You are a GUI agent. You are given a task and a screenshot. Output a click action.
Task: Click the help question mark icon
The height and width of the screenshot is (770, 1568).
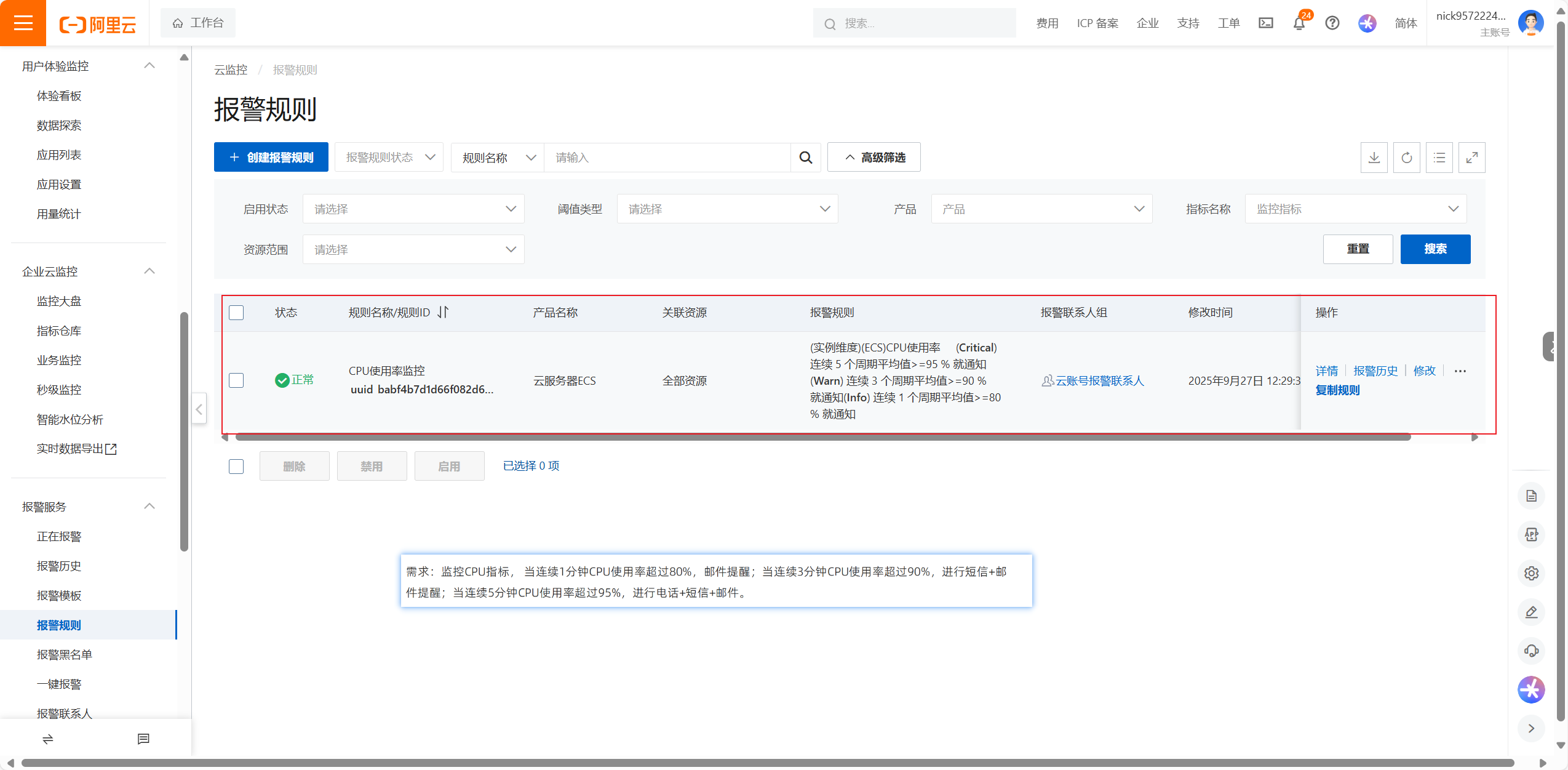(x=1332, y=23)
